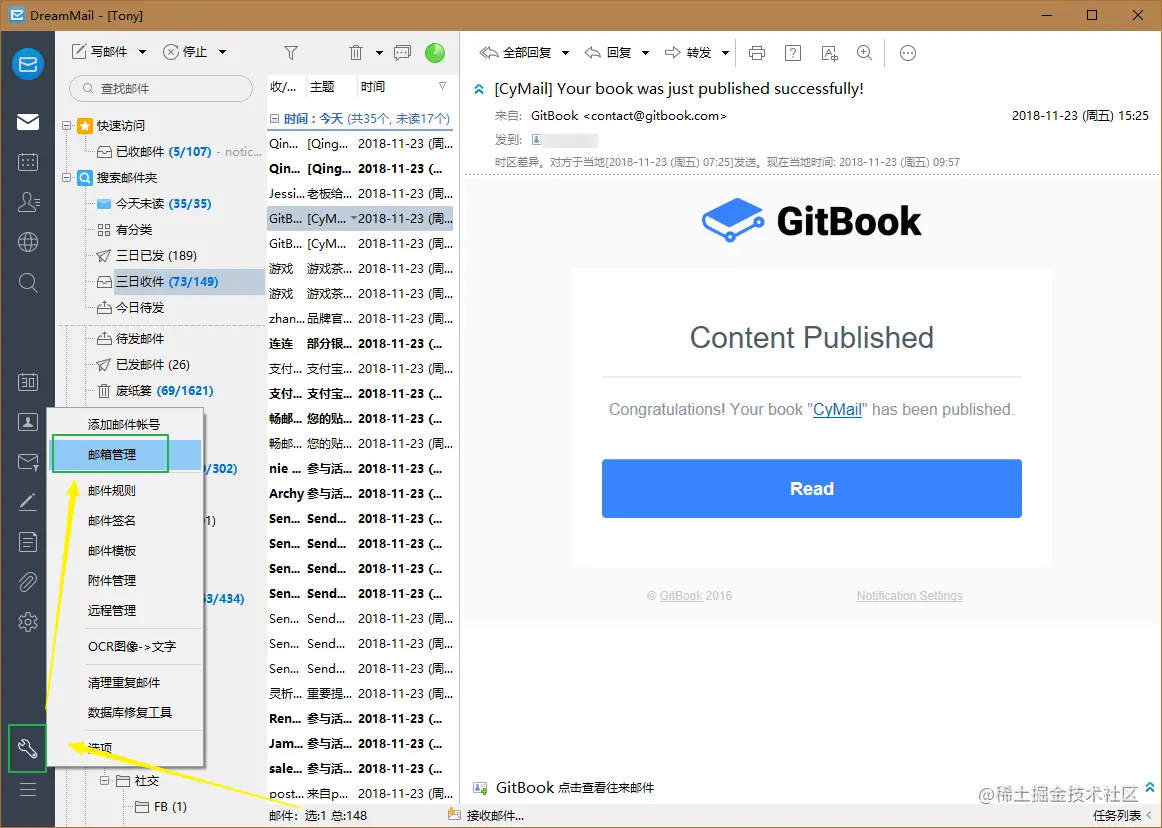
Task: Open the blue mailbox home icon in sidebar
Action: point(28,64)
